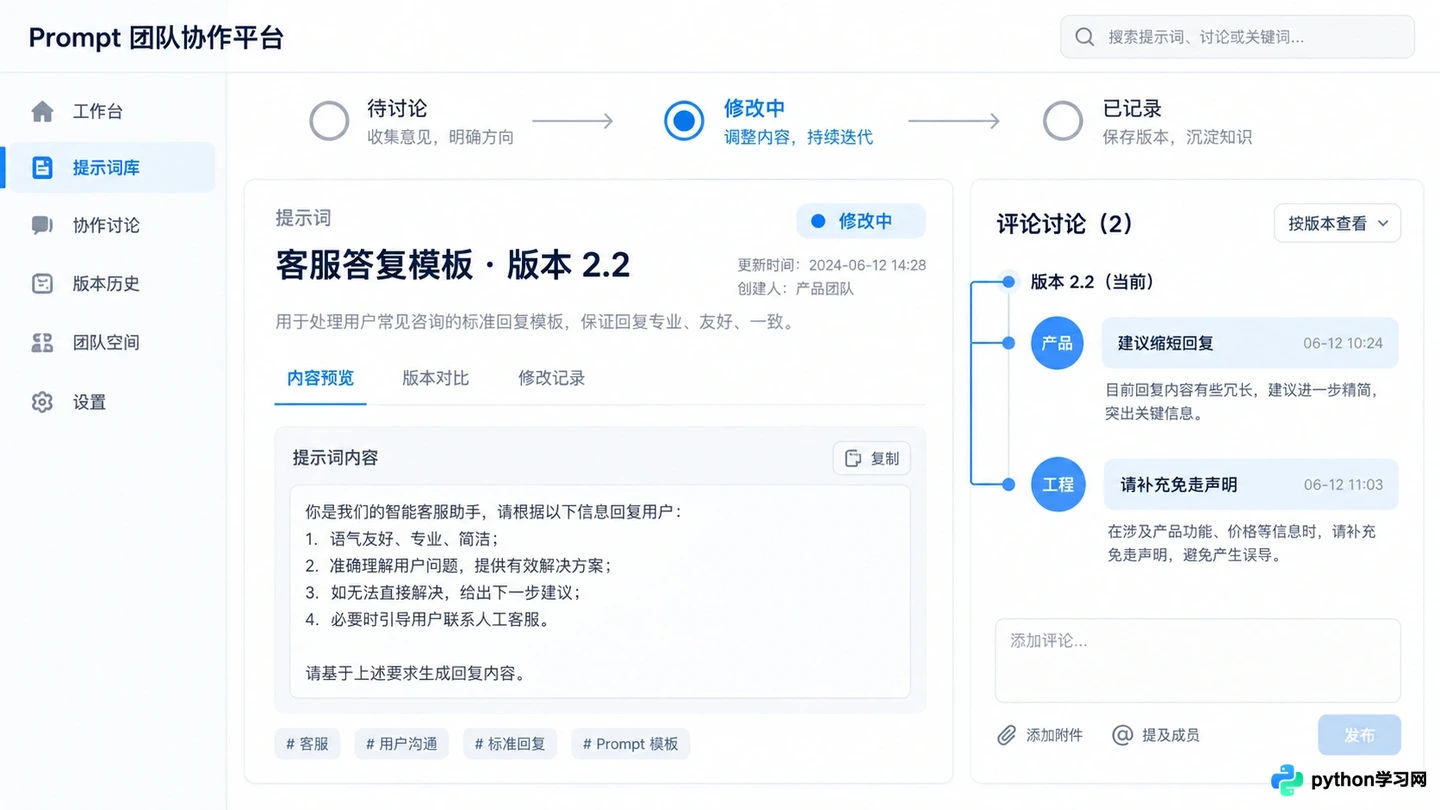The image size is (1440, 810).
Task: Click the 产品 avatar circle
Action: pos(1057,343)
